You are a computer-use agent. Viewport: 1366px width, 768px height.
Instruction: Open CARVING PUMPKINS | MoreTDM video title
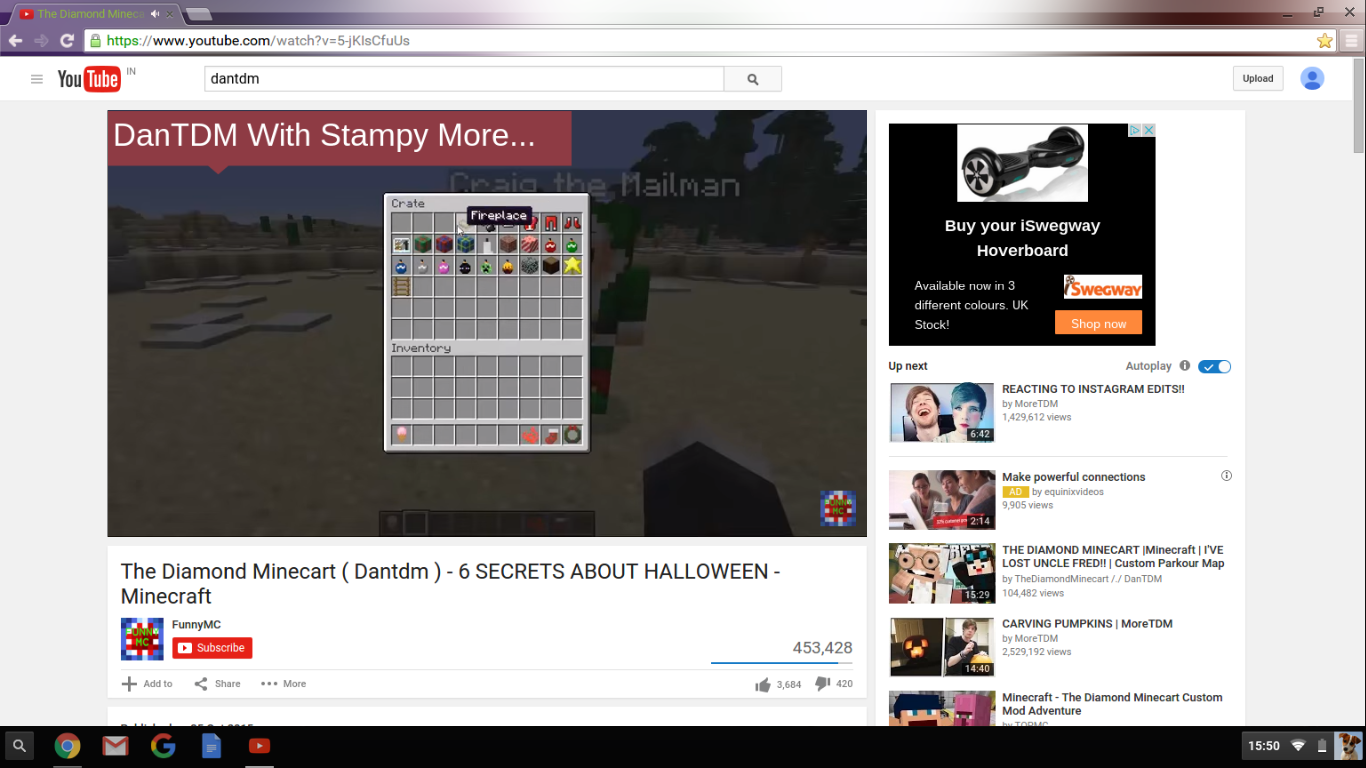pyautogui.click(x=1087, y=624)
